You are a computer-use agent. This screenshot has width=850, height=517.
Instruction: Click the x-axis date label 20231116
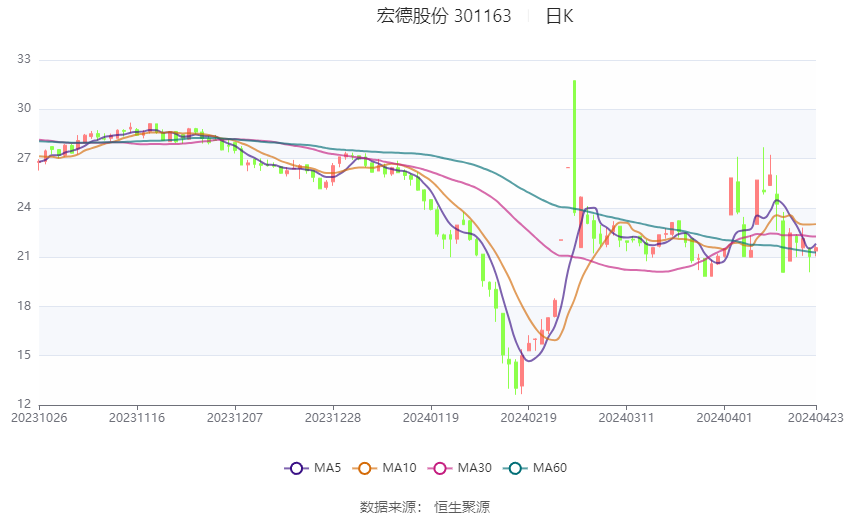click(137, 418)
